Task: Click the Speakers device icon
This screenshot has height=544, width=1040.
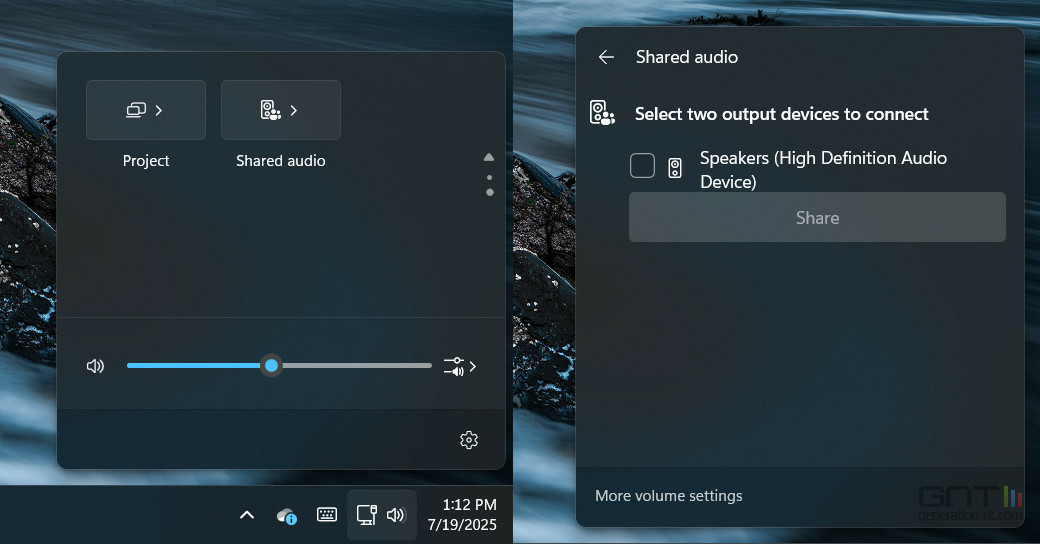Action: point(675,169)
